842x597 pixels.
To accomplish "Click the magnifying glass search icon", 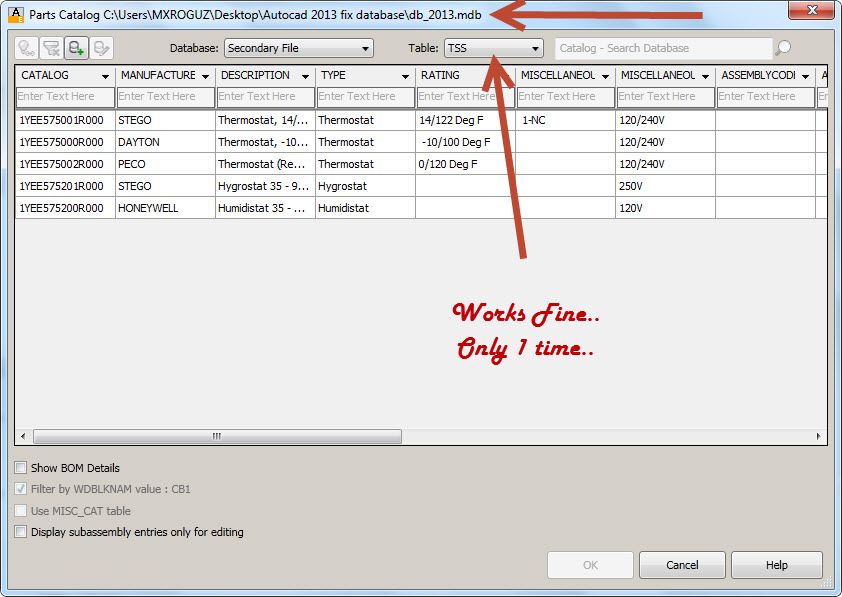I will 783,48.
